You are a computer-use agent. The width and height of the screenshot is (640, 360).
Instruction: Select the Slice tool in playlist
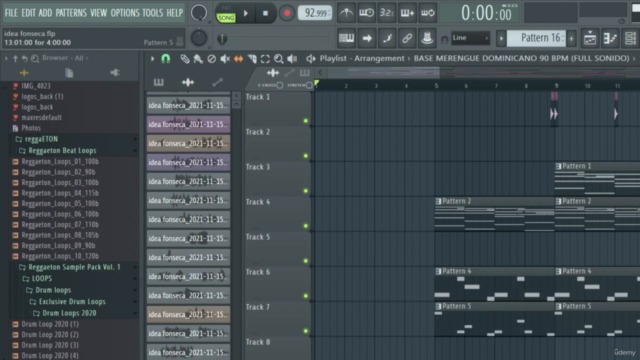coord(252,59)
